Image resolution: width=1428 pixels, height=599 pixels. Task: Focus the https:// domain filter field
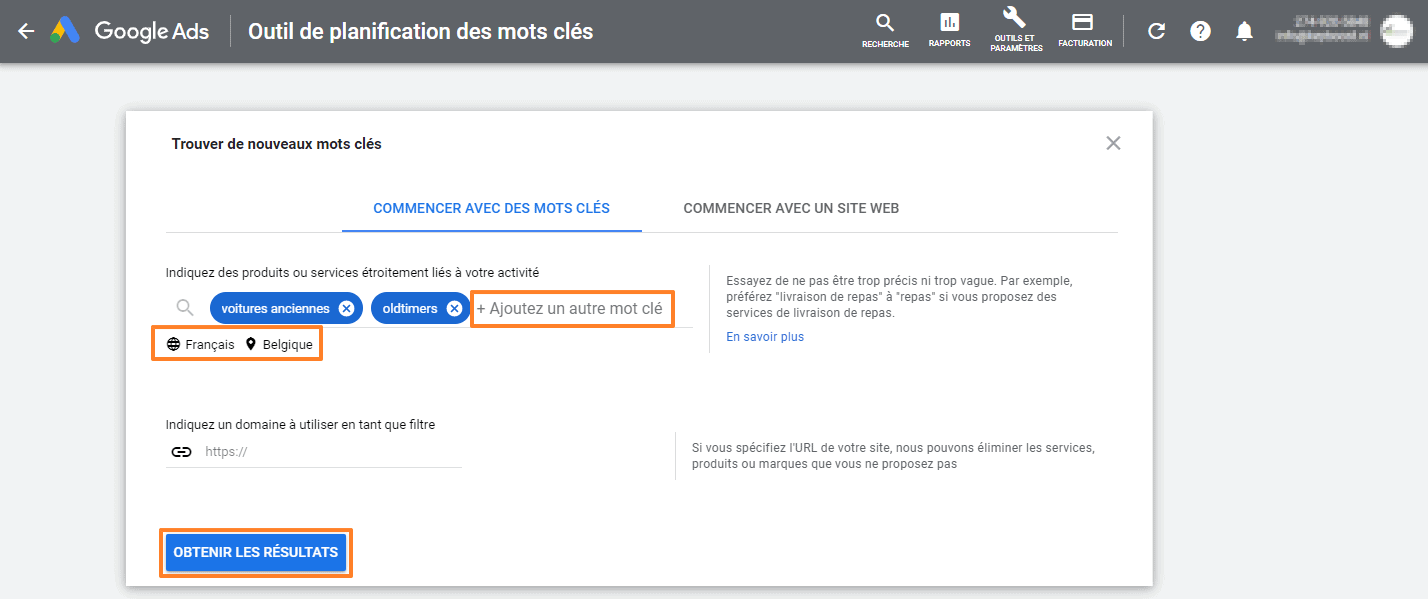[314, 451]
